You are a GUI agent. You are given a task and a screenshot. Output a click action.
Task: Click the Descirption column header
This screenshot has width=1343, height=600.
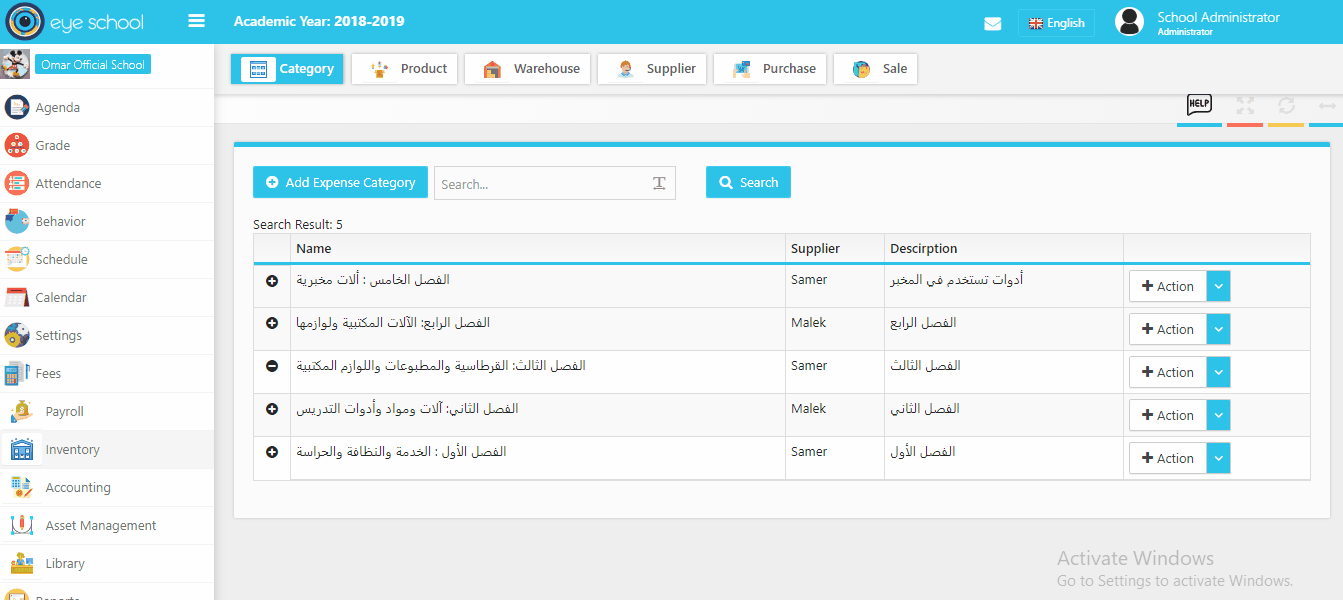(924, 249)
